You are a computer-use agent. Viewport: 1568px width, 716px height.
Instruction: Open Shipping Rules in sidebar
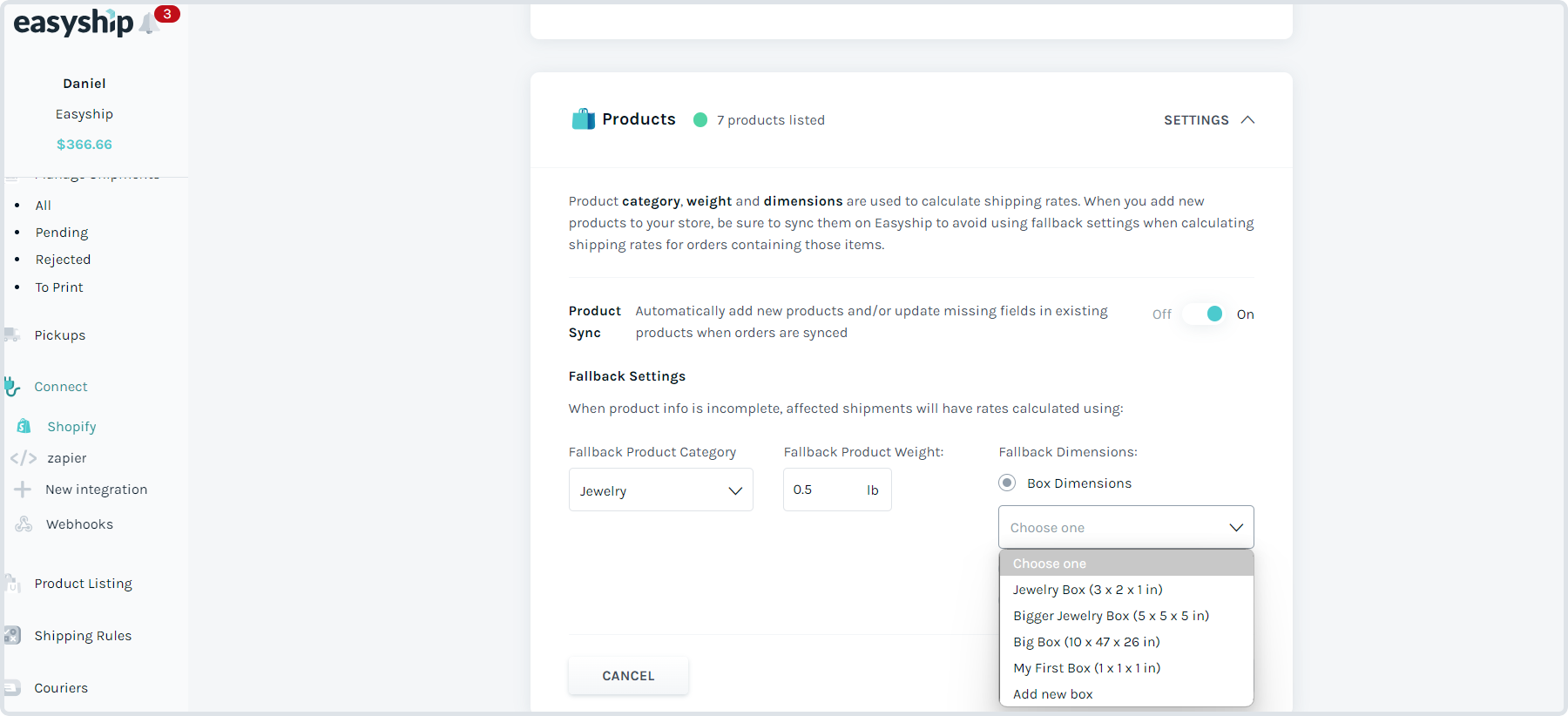[83, 636]
